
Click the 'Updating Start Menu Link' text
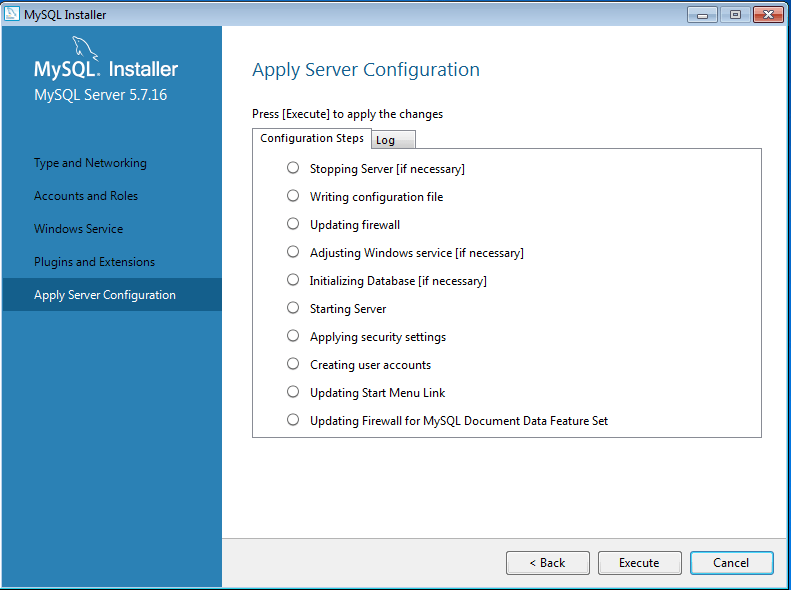(377, 393)
